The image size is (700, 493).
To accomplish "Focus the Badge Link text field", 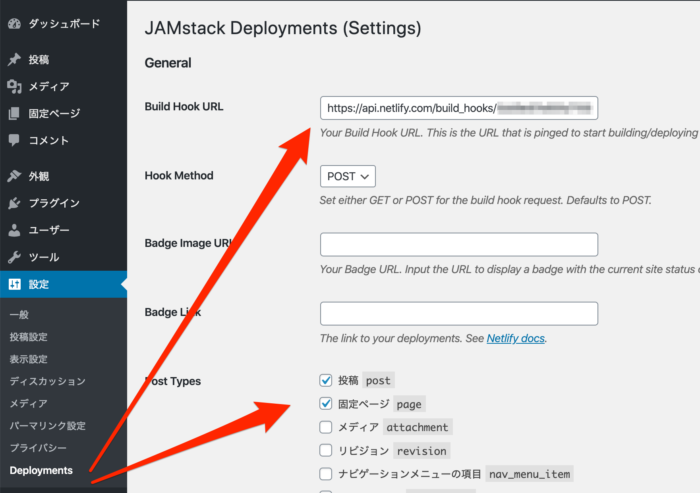I will 458,313.
